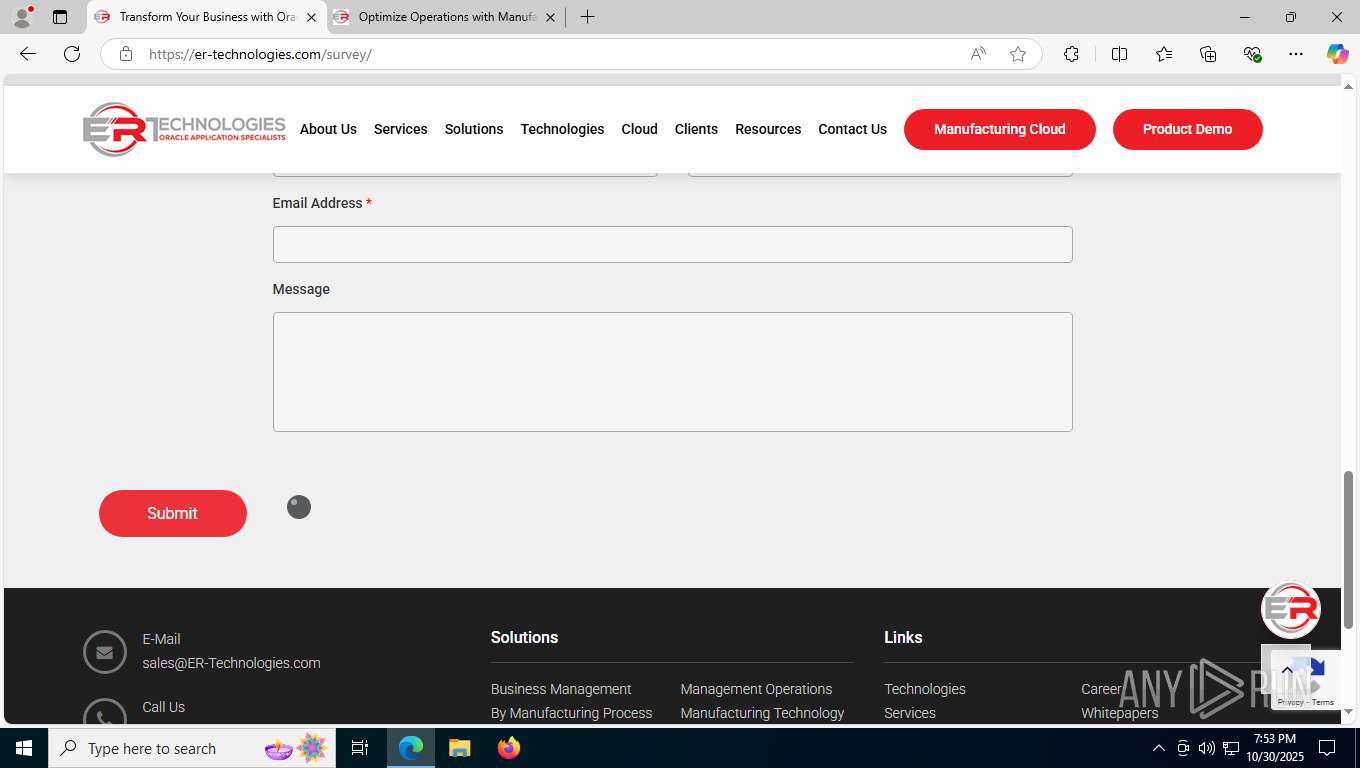Open Business Management footer link
The image size is (1360, 768).
pyautogui.click(x=561, y=689)
